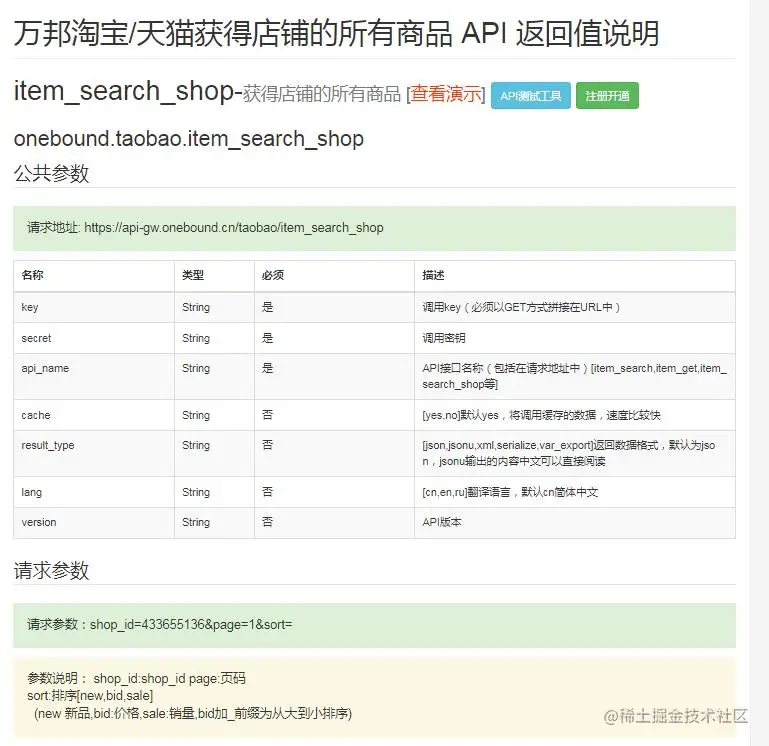Image resolution: width=769 pixels, height=746 pixels.
Task: Click the 参数说明 shop_id page:页码 line
Action: pos(136,678)
